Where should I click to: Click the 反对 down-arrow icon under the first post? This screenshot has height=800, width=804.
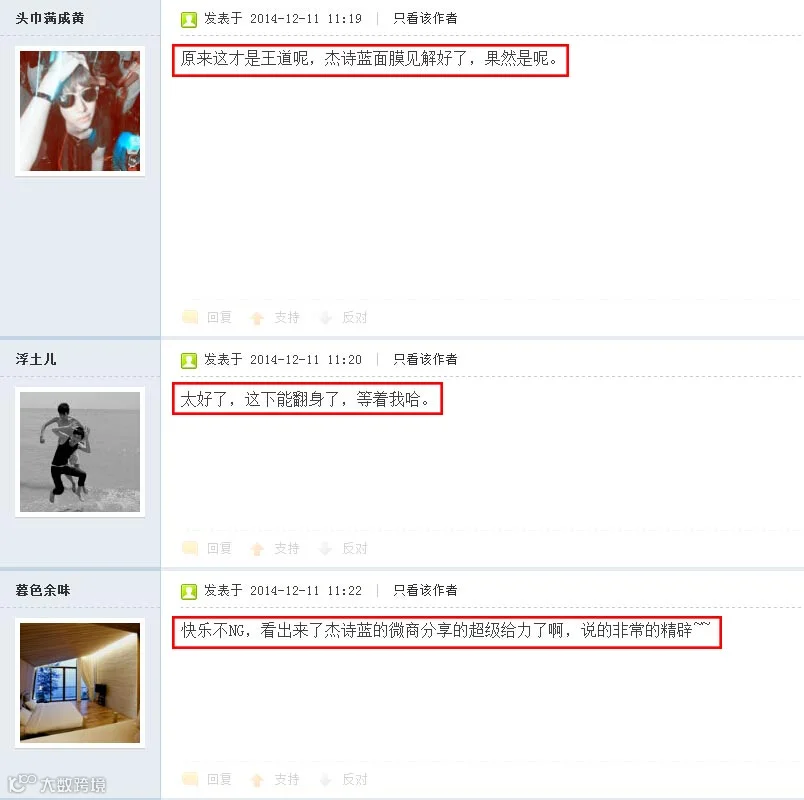tap(325, 318)
